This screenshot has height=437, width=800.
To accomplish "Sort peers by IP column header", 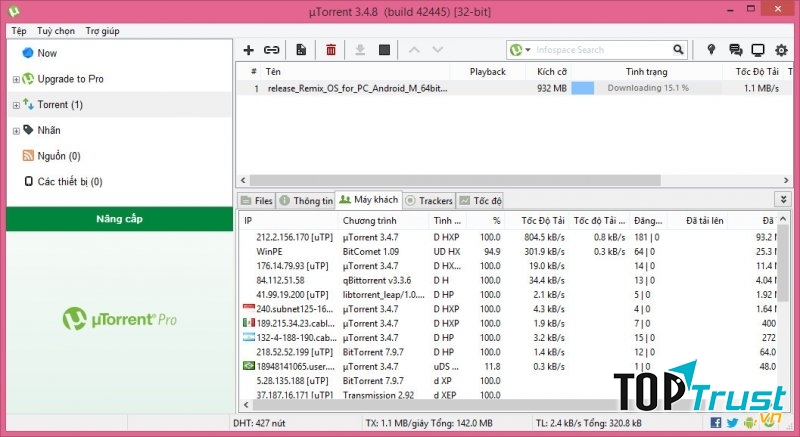I will (248, 221).
